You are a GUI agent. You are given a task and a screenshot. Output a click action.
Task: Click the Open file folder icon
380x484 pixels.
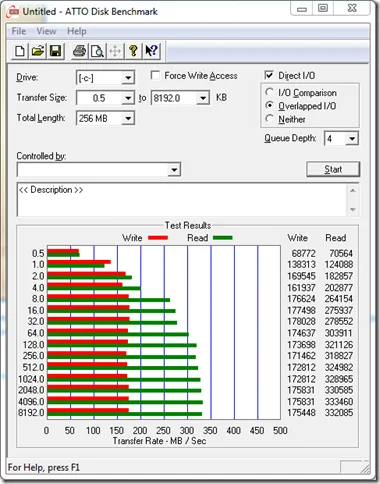tap(38, 51)
